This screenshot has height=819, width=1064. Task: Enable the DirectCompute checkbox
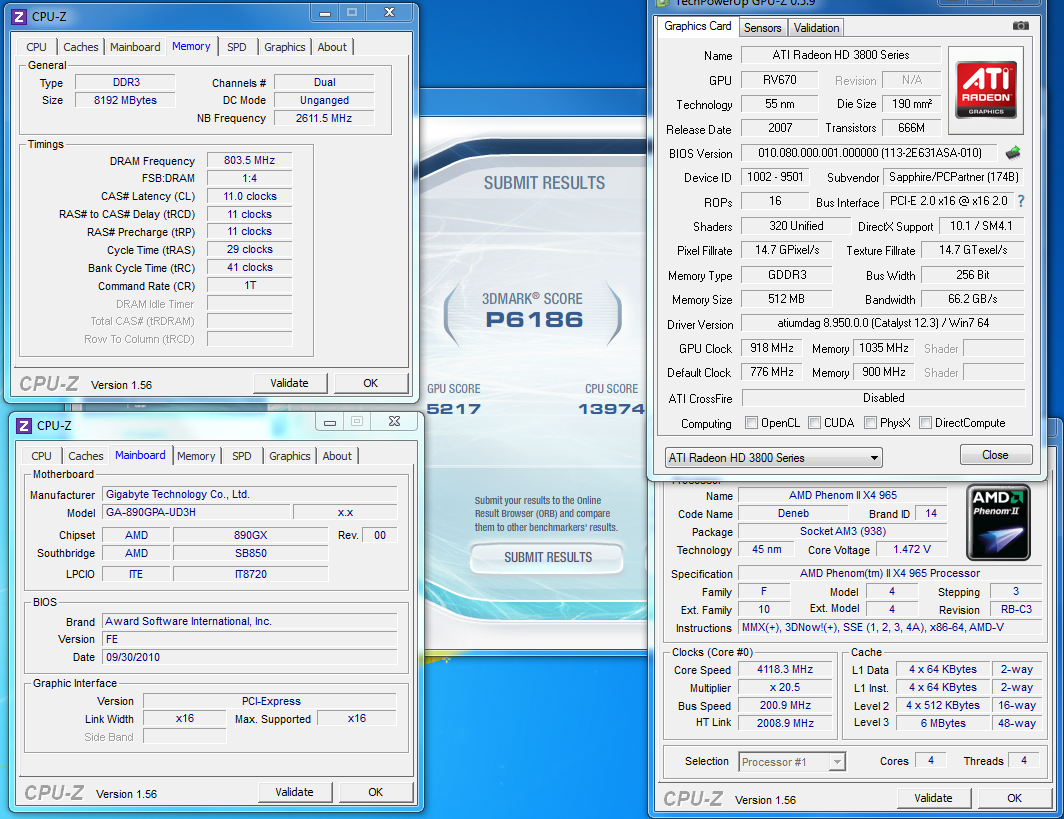click(x=925, y=423)
